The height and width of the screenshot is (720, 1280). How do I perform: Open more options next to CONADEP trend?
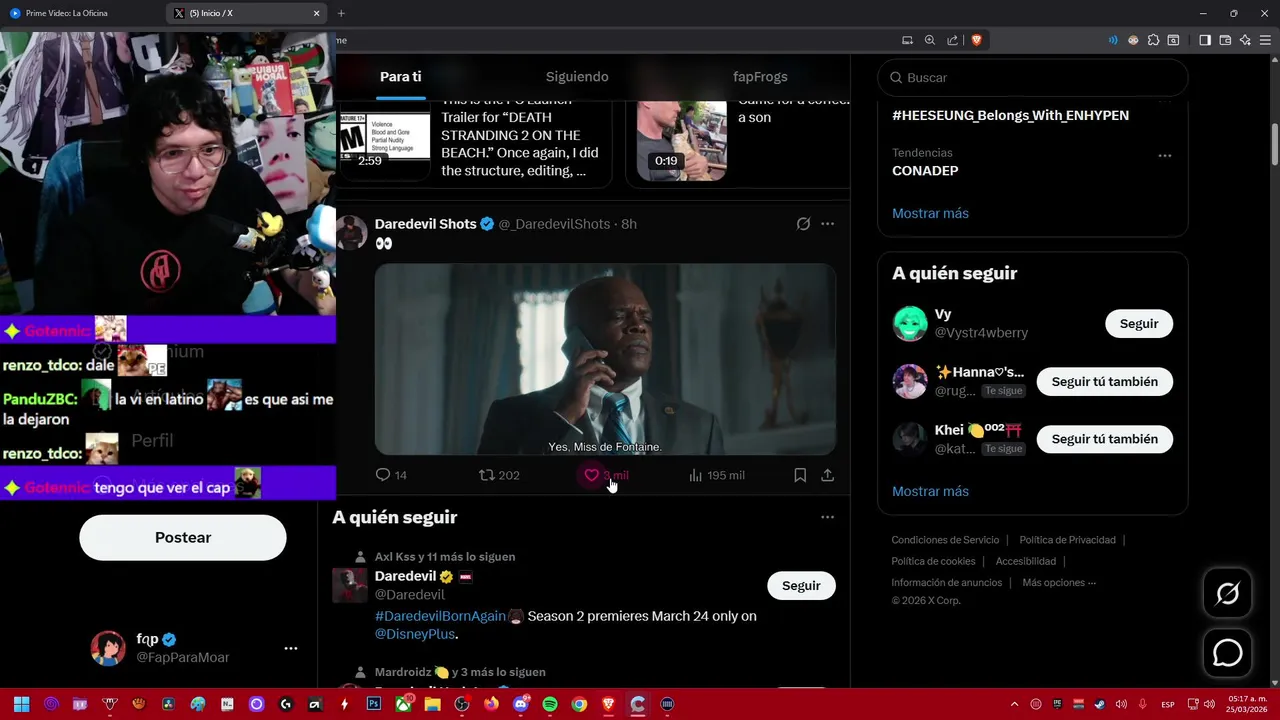point(1164,156)
